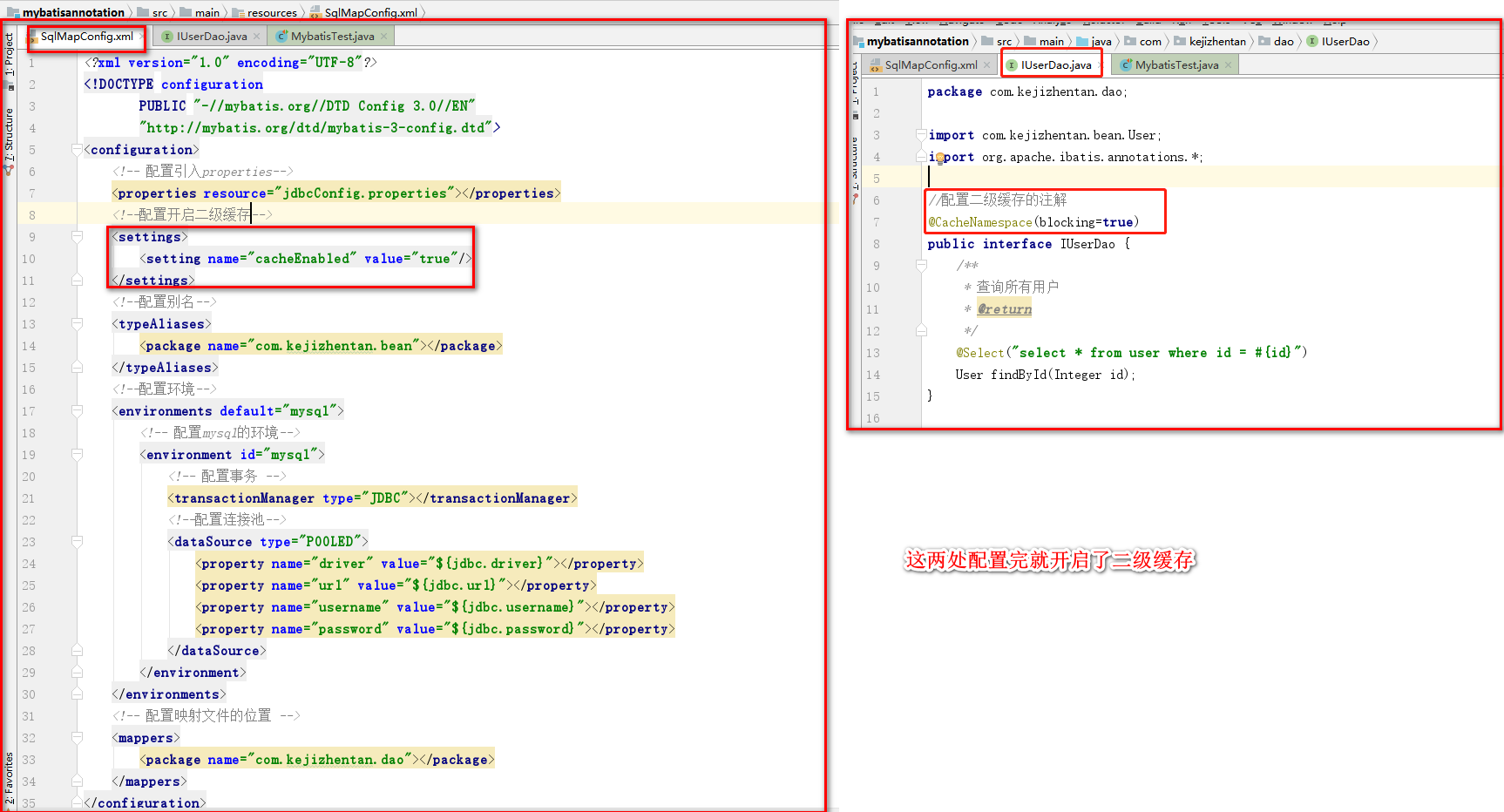Switch to MybatisTest.java tab in left window
1504x812 pixels.
332,37
